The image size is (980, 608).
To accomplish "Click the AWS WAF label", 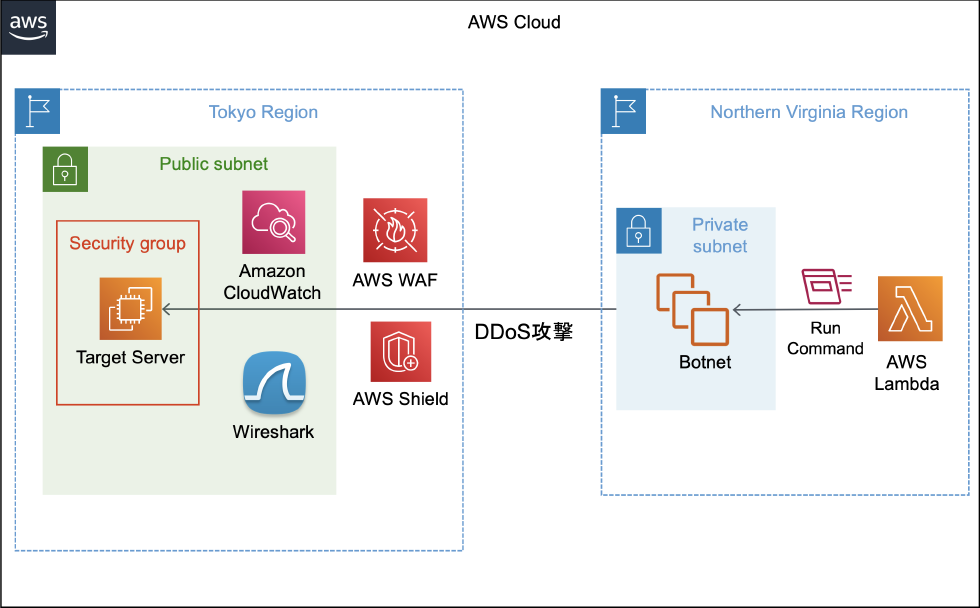I will 395,280.
